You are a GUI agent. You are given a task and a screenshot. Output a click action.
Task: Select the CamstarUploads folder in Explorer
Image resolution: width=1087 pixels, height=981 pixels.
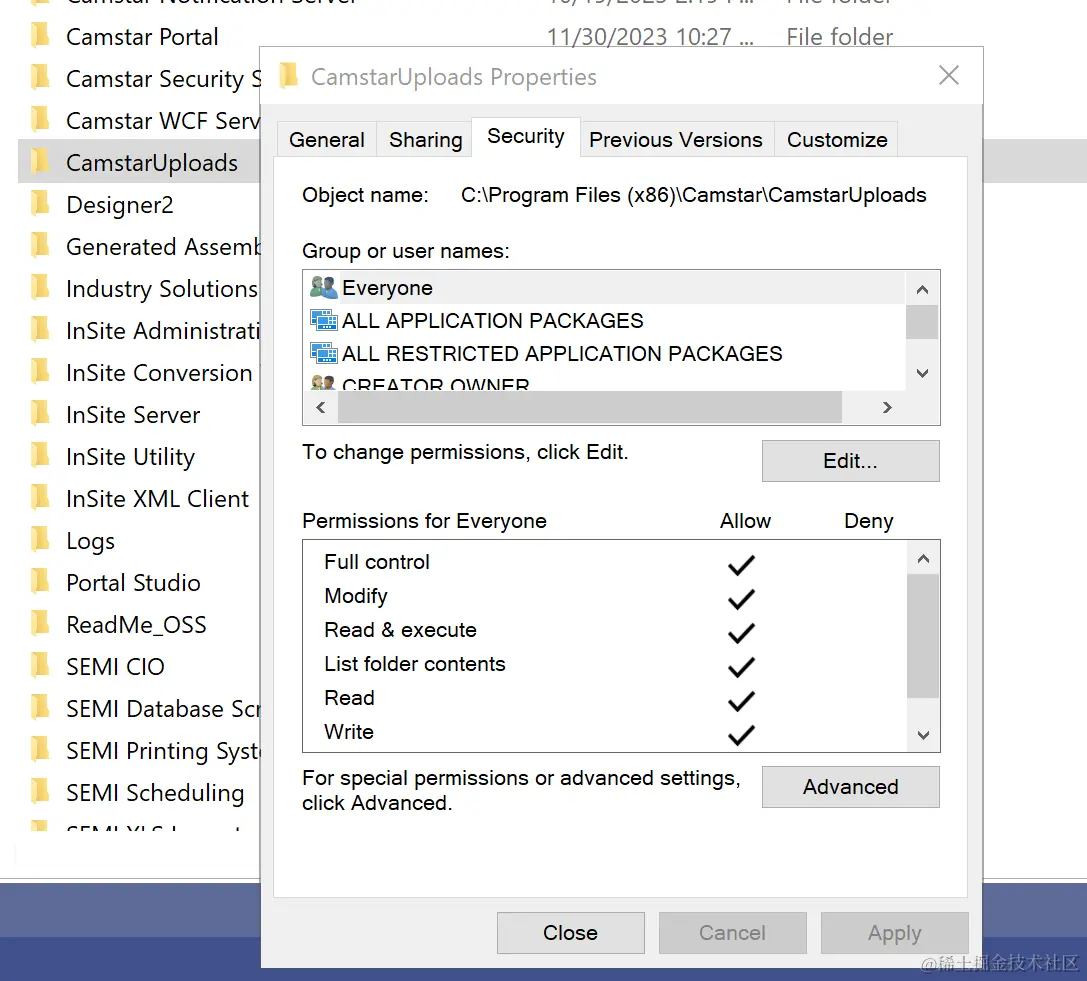click(x=152, y=163)
